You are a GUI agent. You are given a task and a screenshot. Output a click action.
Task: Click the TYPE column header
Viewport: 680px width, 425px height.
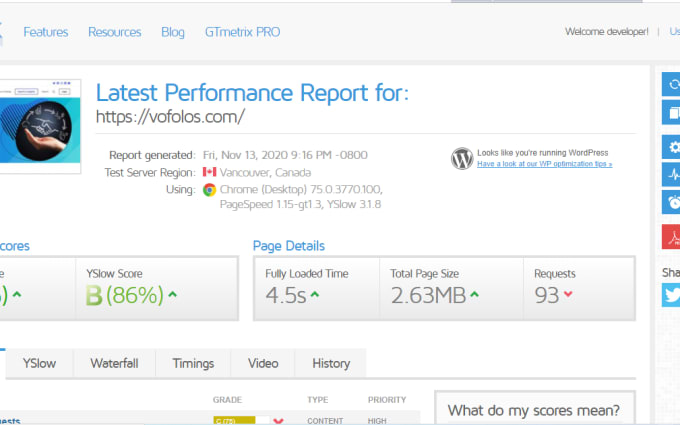point(318,400)
